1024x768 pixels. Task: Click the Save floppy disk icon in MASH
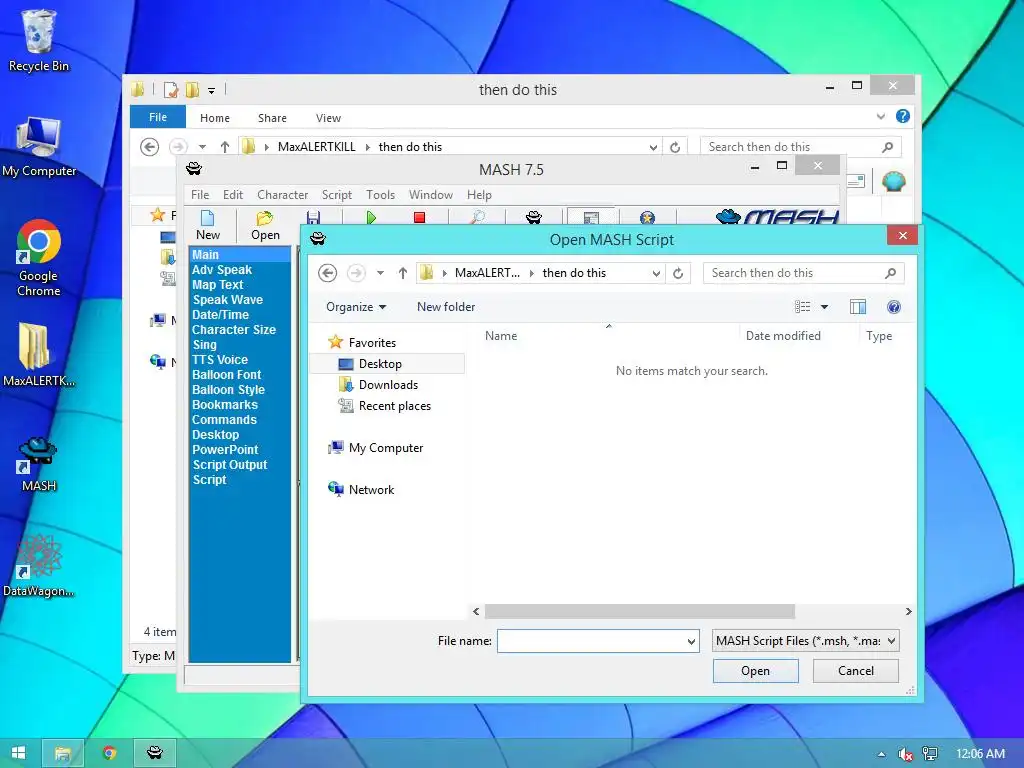click(313, 217)
